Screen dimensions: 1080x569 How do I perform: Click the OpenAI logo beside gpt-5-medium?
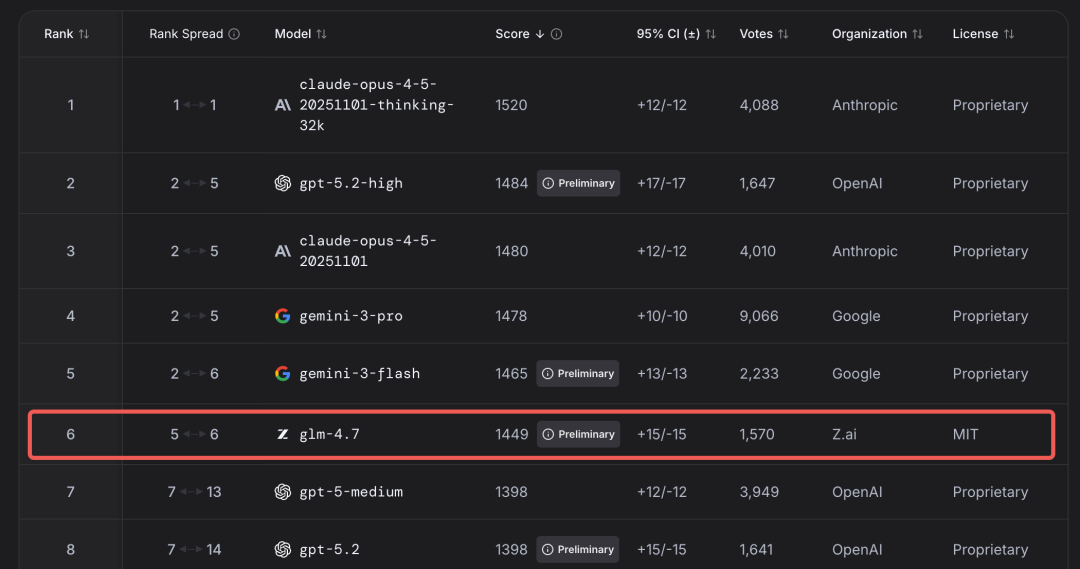283,492
